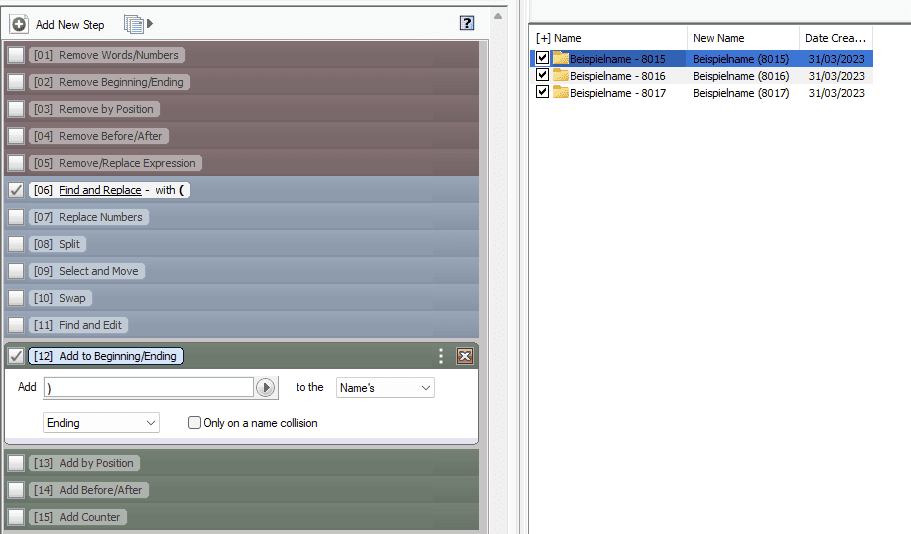Select new name Beispielname (8017)
The image size is (911, 534).
(x=741, y=92)
